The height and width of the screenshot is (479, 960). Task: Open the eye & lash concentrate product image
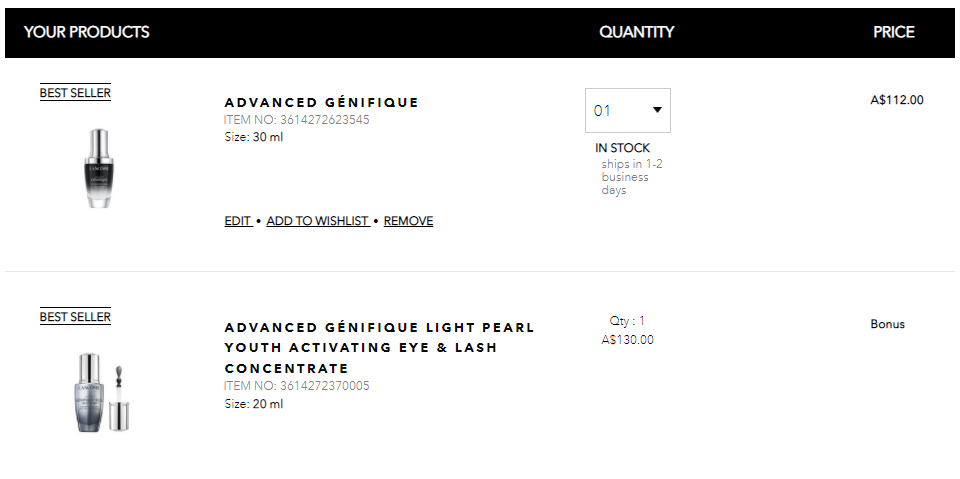pos(102,392)
